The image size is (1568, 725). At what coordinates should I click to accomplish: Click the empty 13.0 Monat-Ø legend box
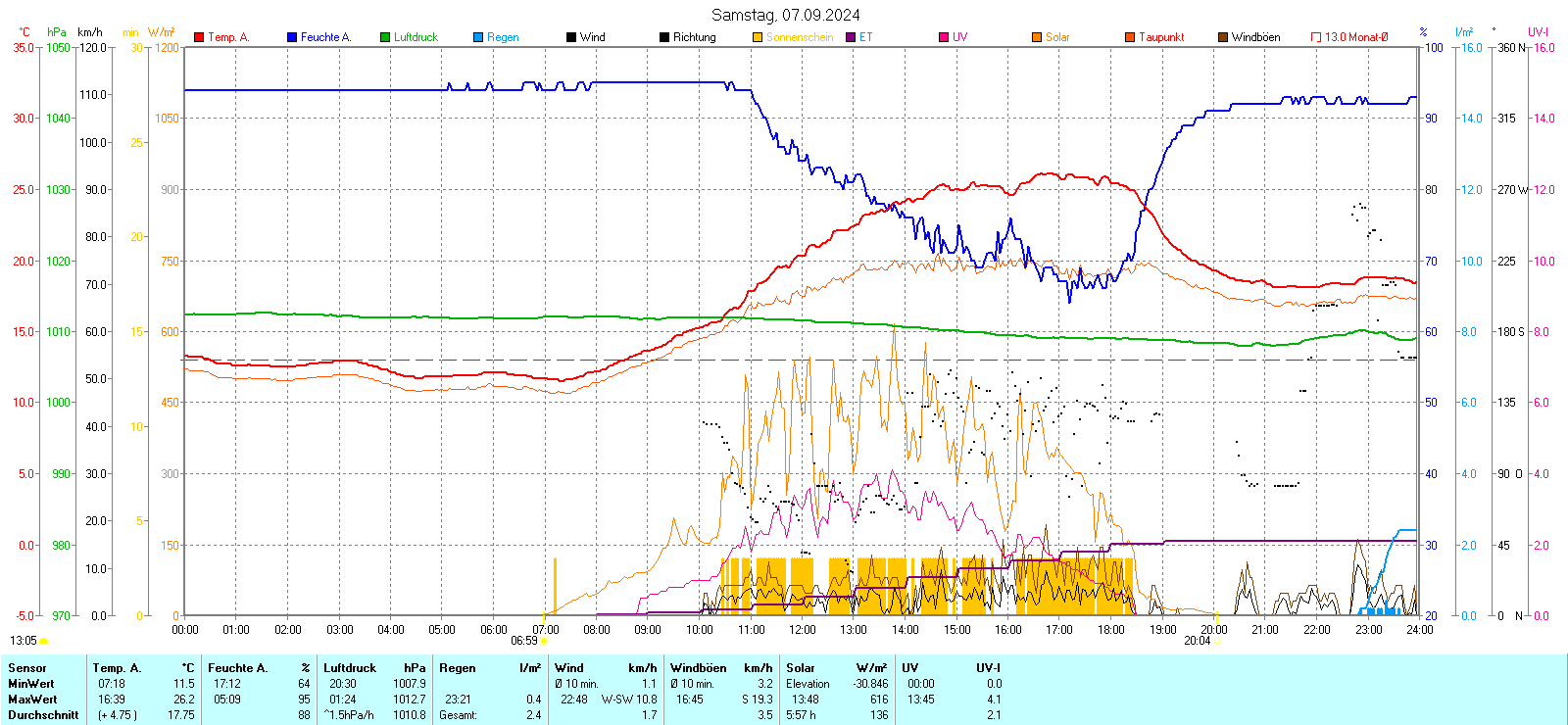tap(1316, 37)
